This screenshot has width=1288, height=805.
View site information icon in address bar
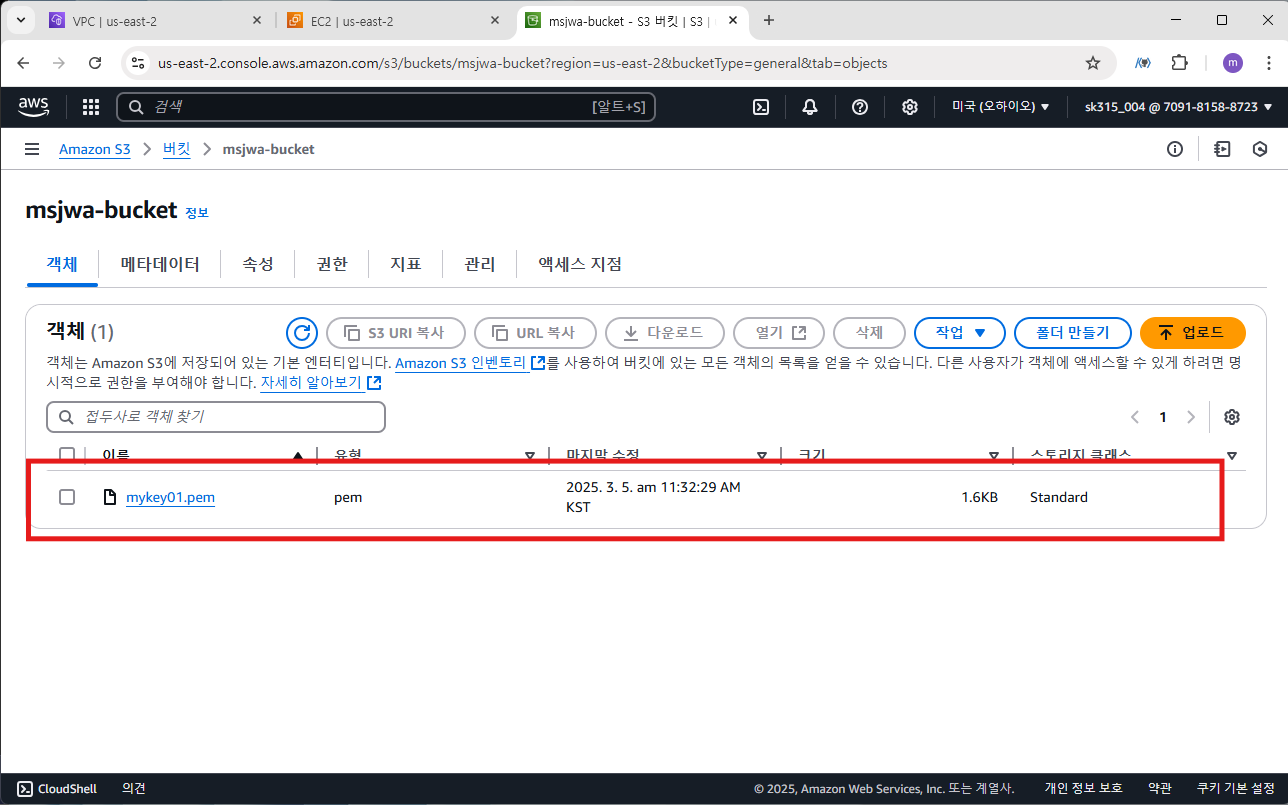coord(139,63)
